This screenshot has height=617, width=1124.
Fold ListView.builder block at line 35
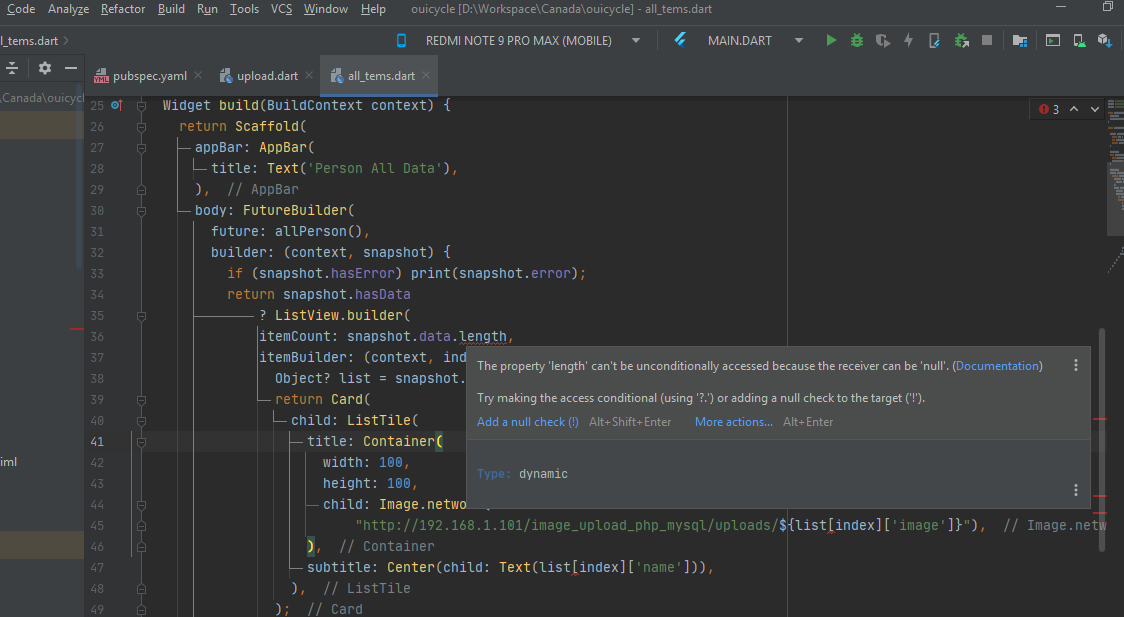pyautogui.click(x=141, y=316)
